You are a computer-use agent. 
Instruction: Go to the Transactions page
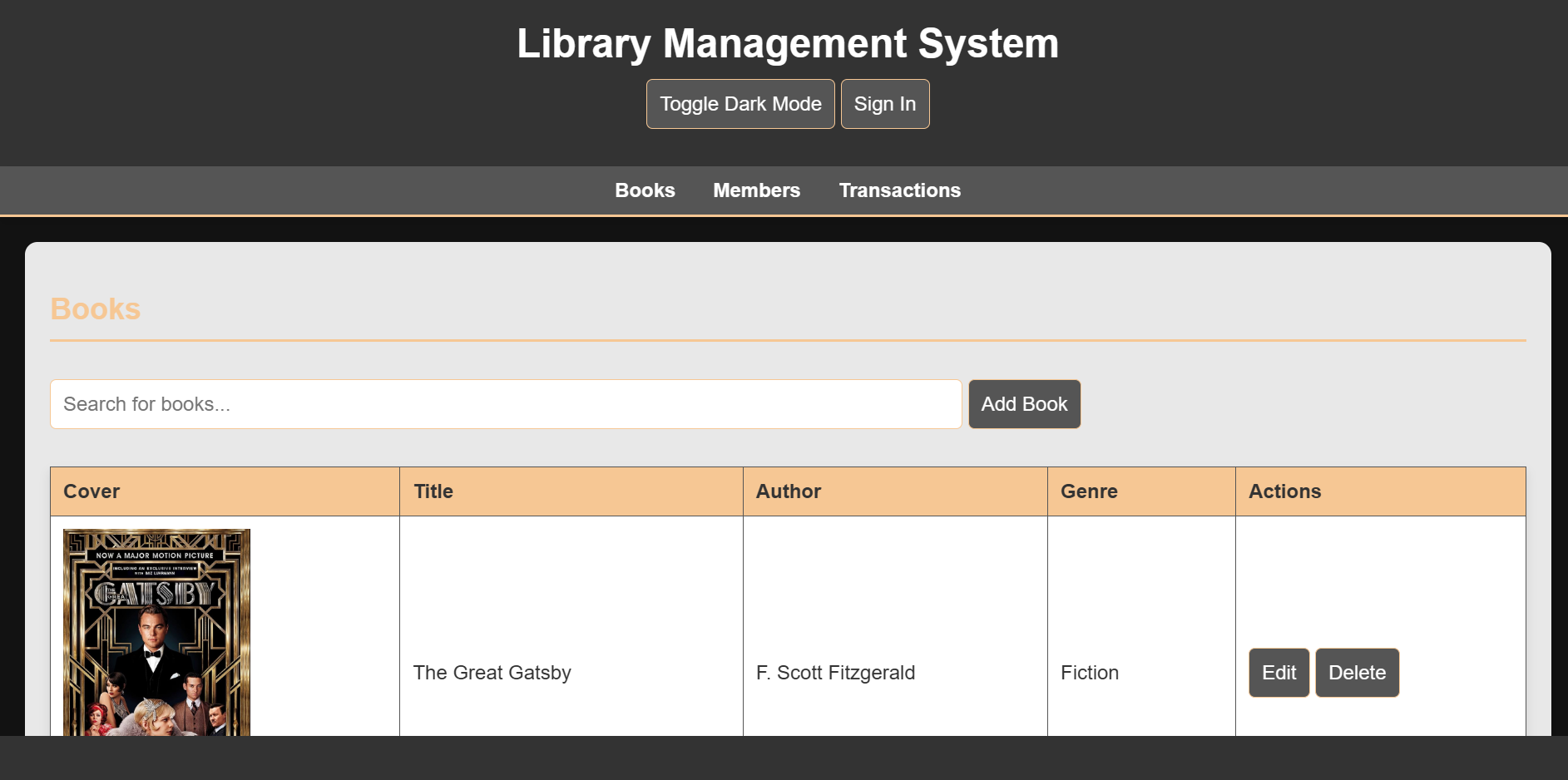pos(899,190)
